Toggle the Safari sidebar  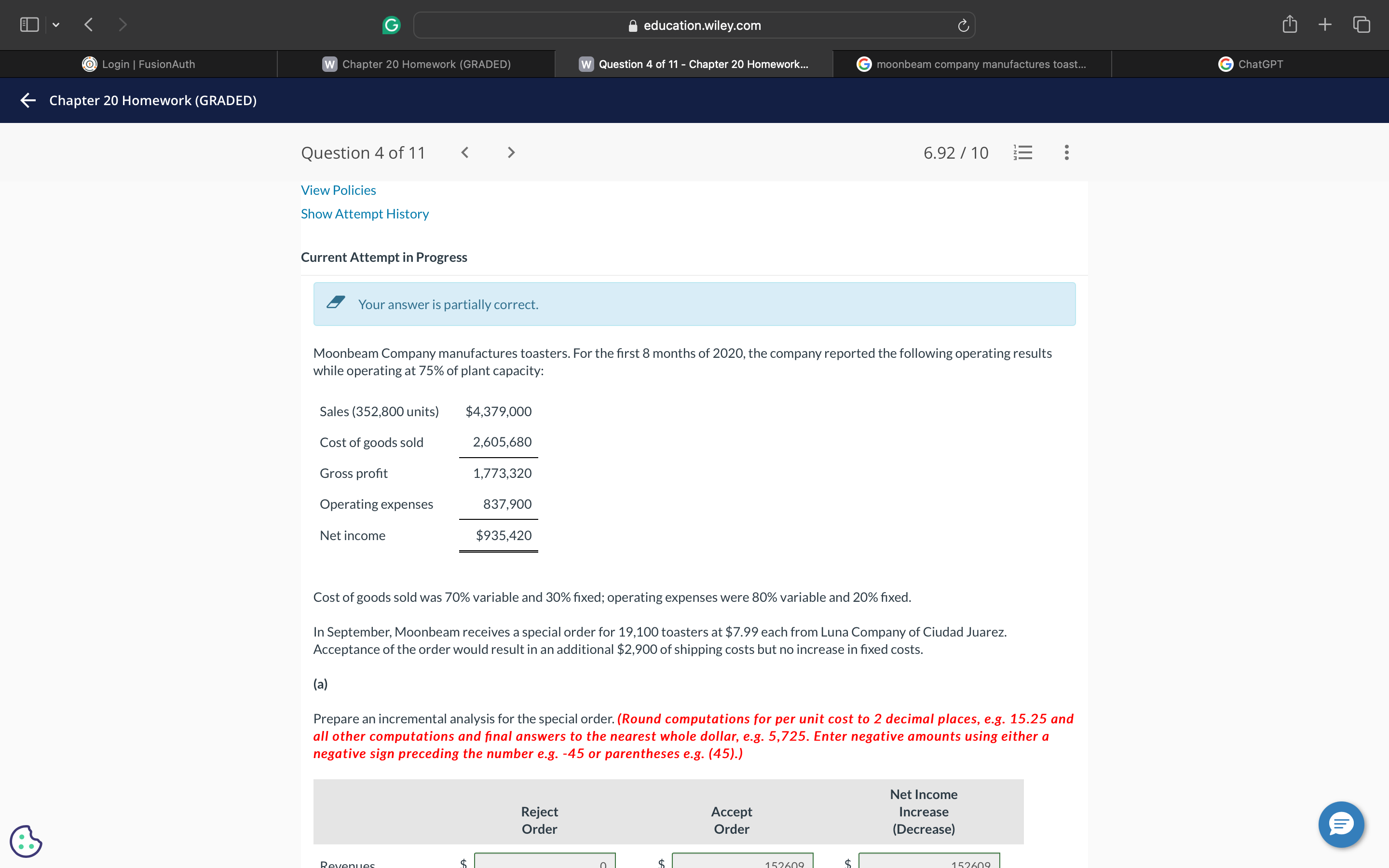click(x=29, y=25)
